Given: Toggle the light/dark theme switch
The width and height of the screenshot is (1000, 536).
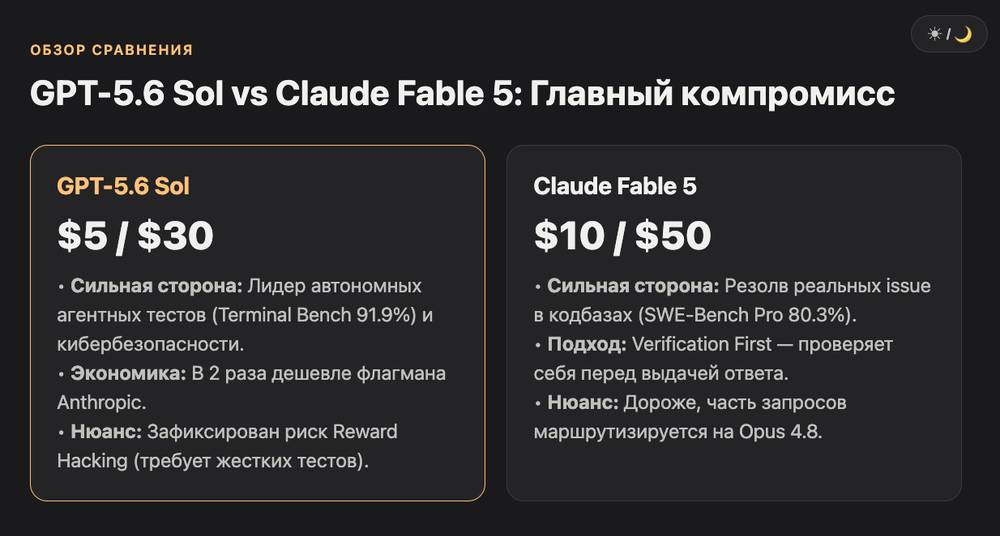Looking at the screenshot, I should click(949, 34).
